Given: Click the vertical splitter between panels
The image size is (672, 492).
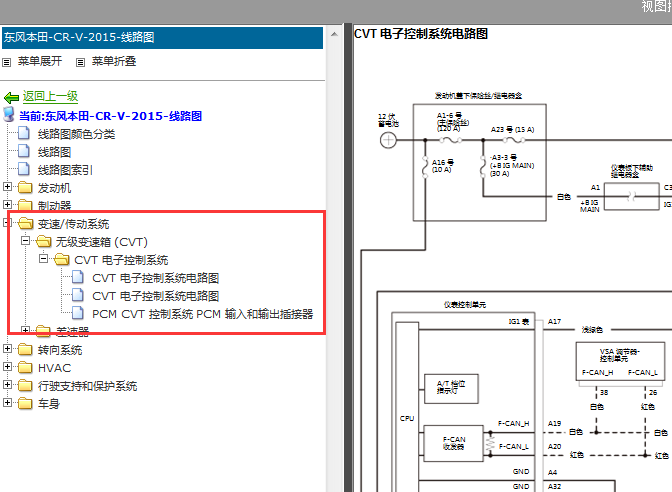Looking at the screenshot, I should 348,257.
